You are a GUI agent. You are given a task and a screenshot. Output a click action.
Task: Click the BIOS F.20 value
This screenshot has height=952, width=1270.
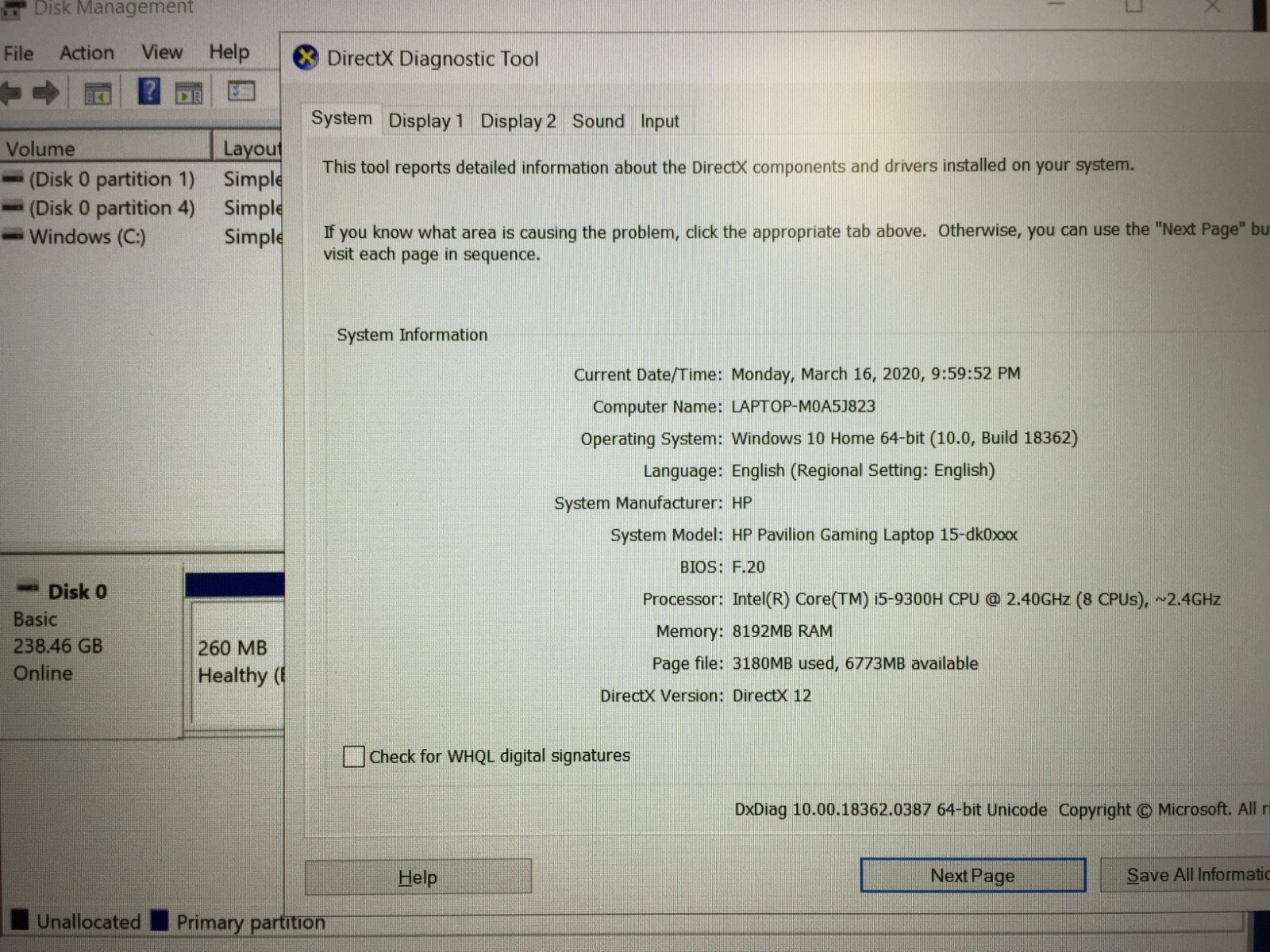coord(748,567)
